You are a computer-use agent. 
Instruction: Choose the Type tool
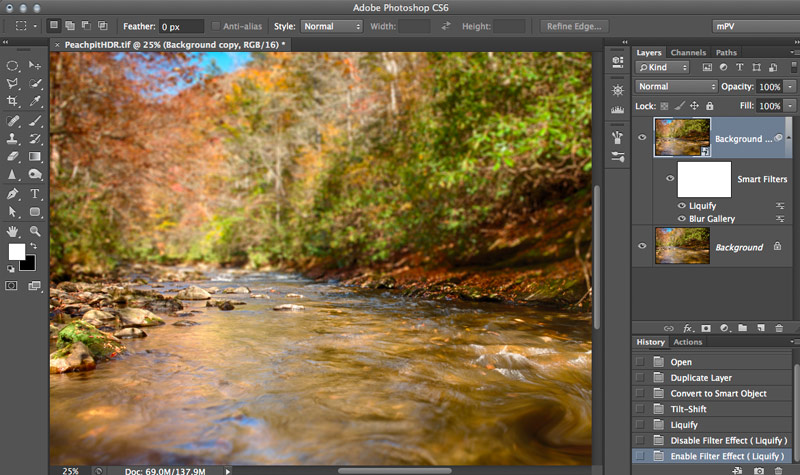click(x=36, y=193)
